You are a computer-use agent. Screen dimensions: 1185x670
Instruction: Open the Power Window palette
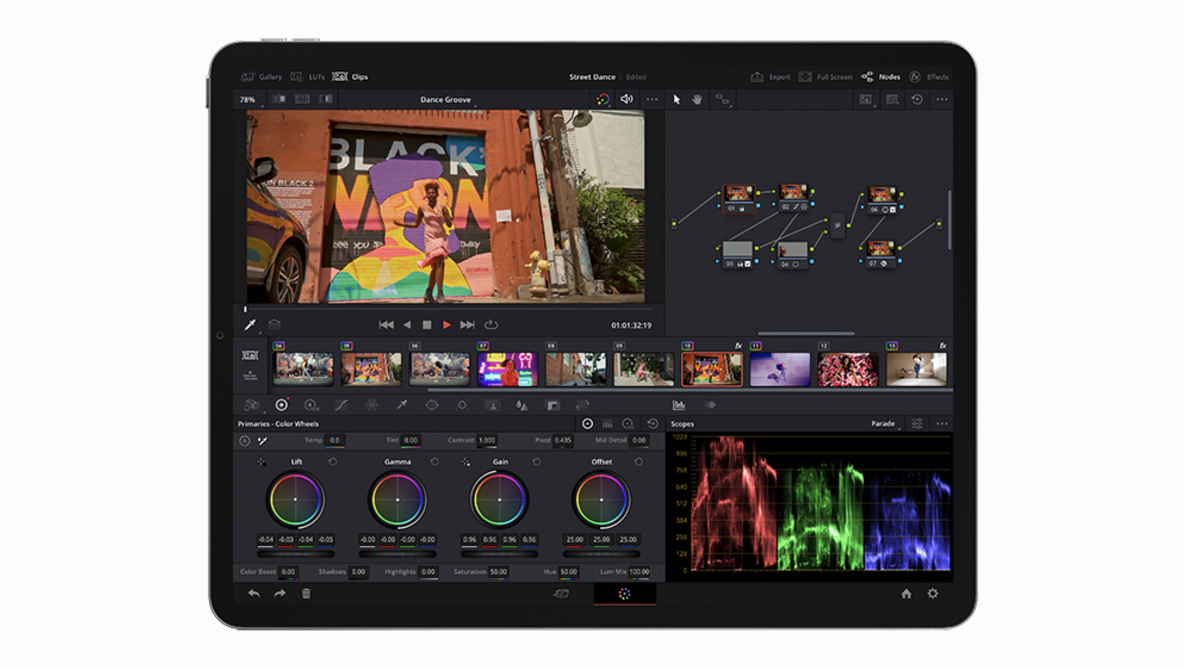[x=432, y=405]
